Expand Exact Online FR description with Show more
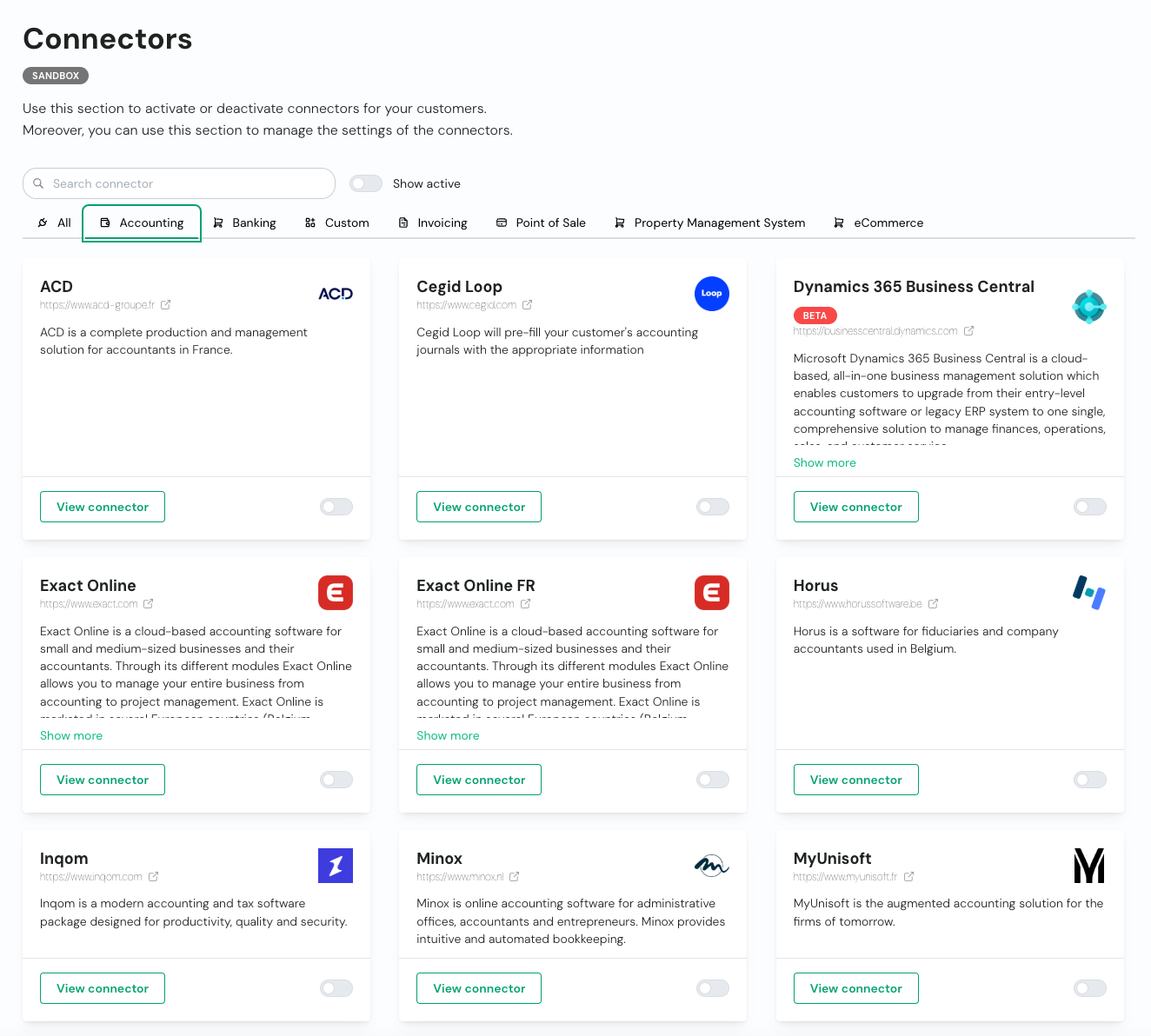The image size is (1151, 1036). 448,735
